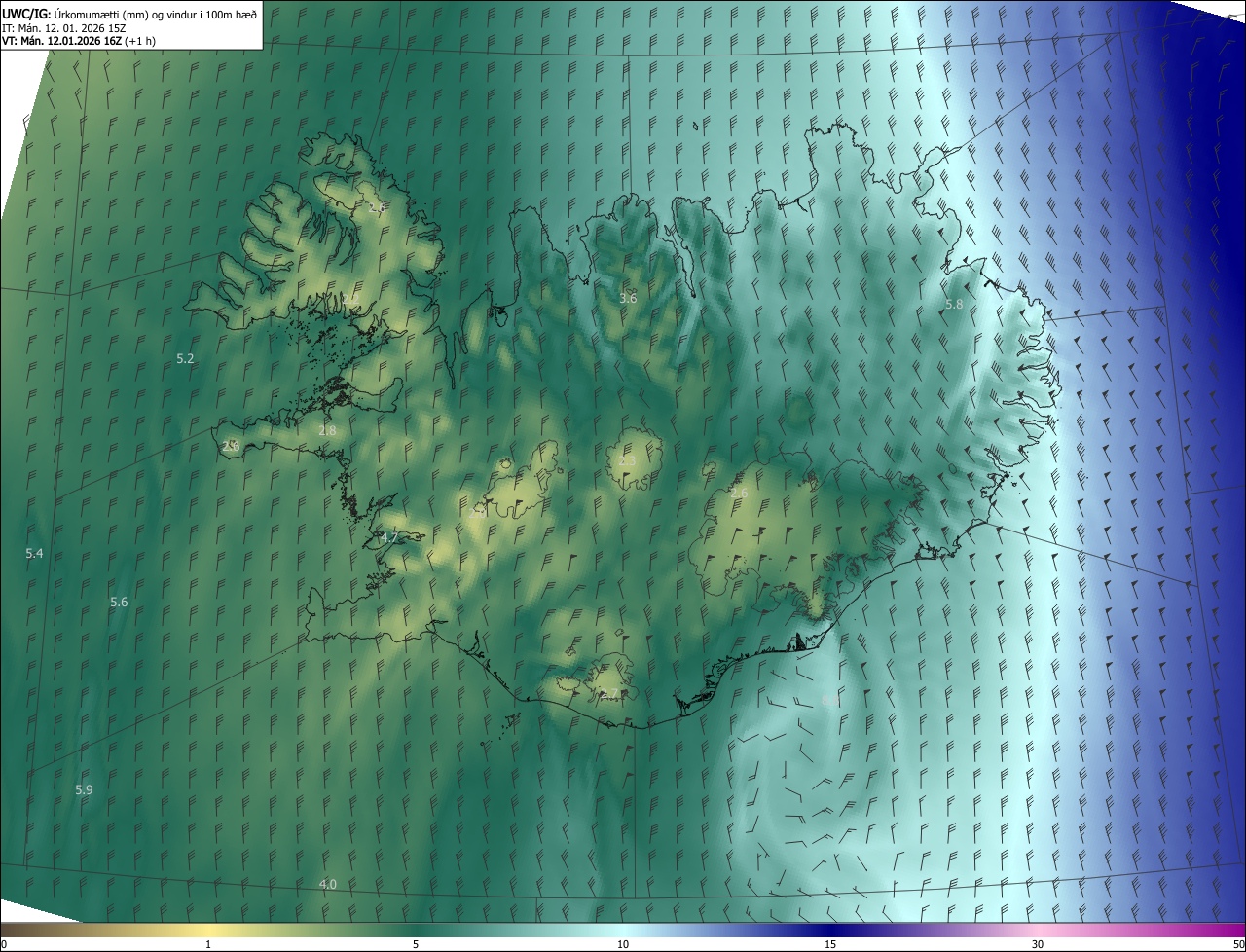Viewport: 1246px width, 952px height.
Task: Click the '15' label on the color scale
Action: pos(830,945)
